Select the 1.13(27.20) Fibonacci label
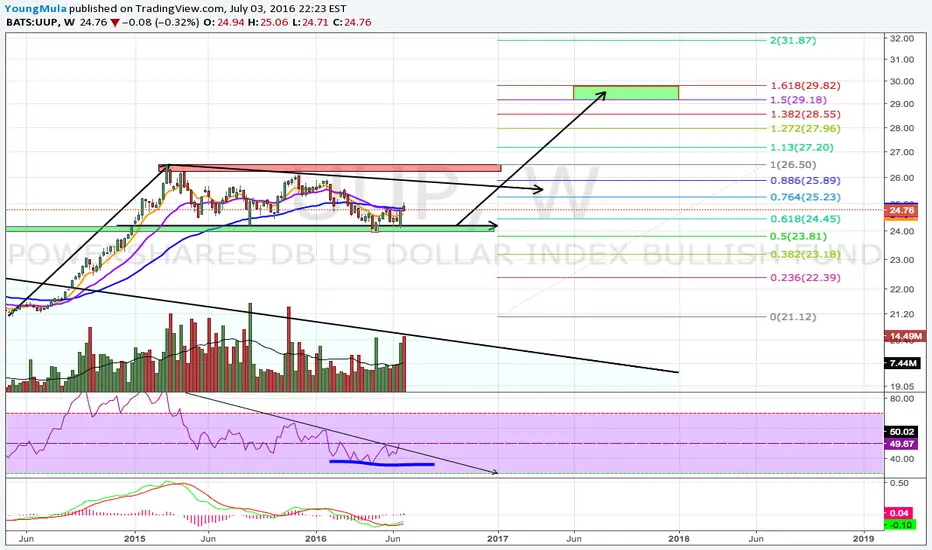 (802, 147)
